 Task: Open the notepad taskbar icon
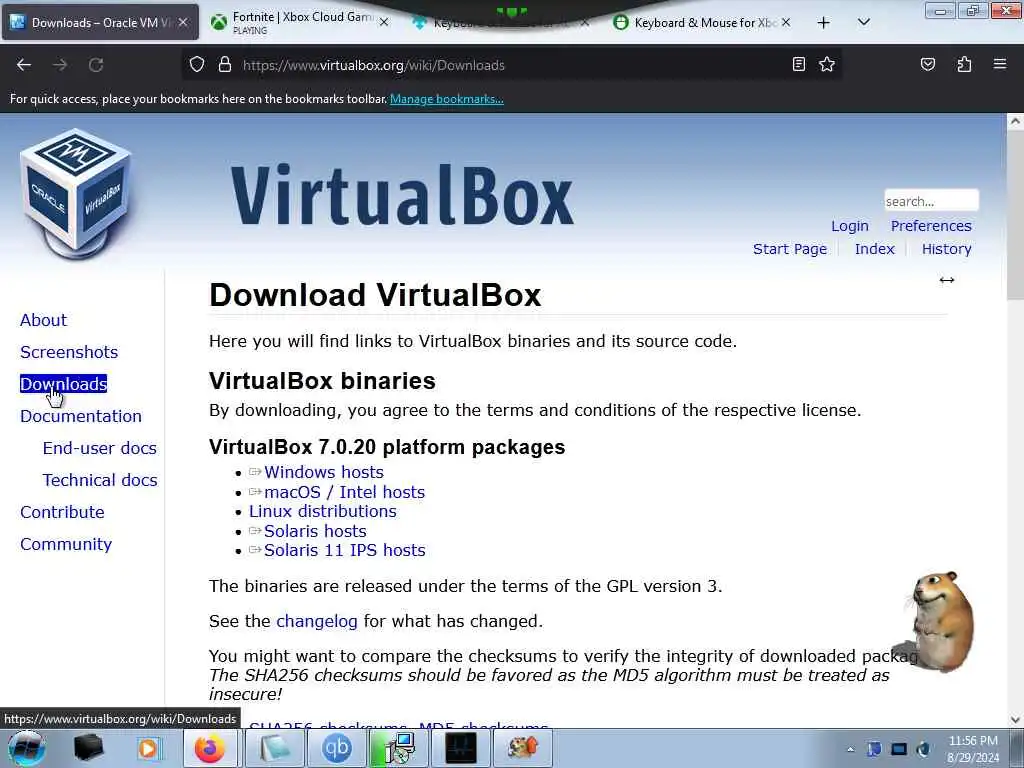(274, 748)
